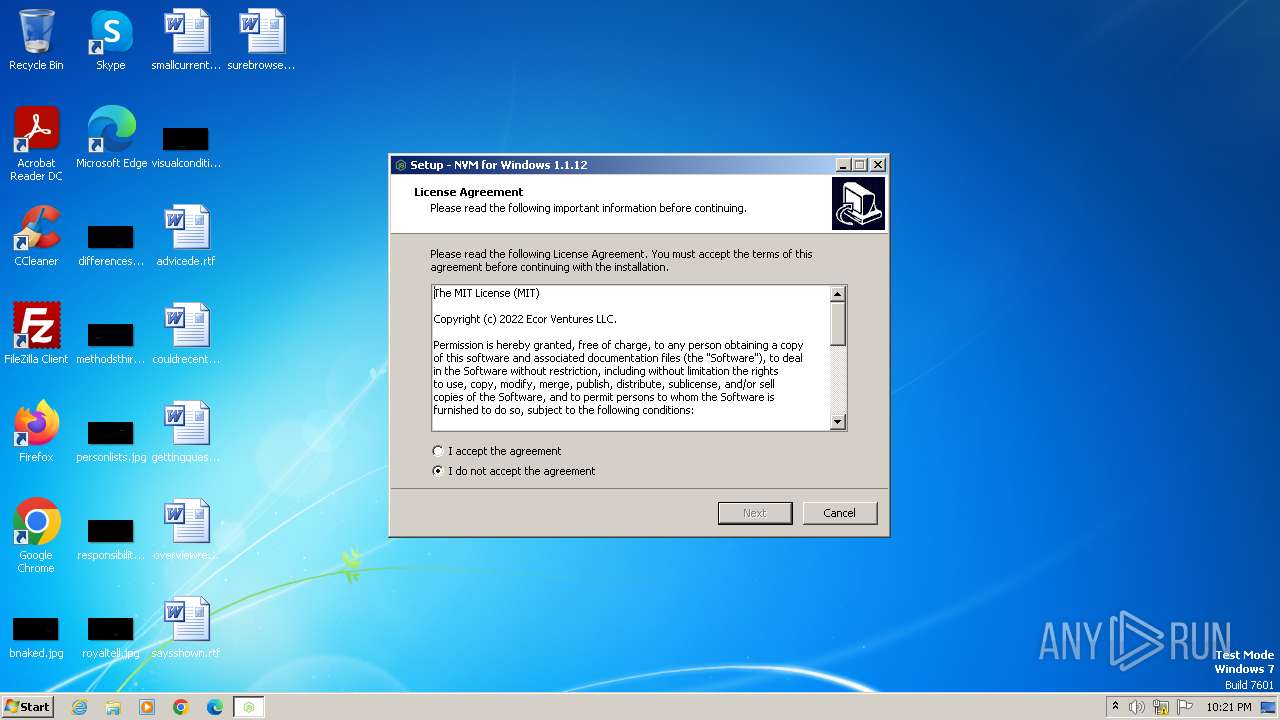Select the gettingques document icon
This screenshot has height=720, width=1280.
click(x=186, y=432)
